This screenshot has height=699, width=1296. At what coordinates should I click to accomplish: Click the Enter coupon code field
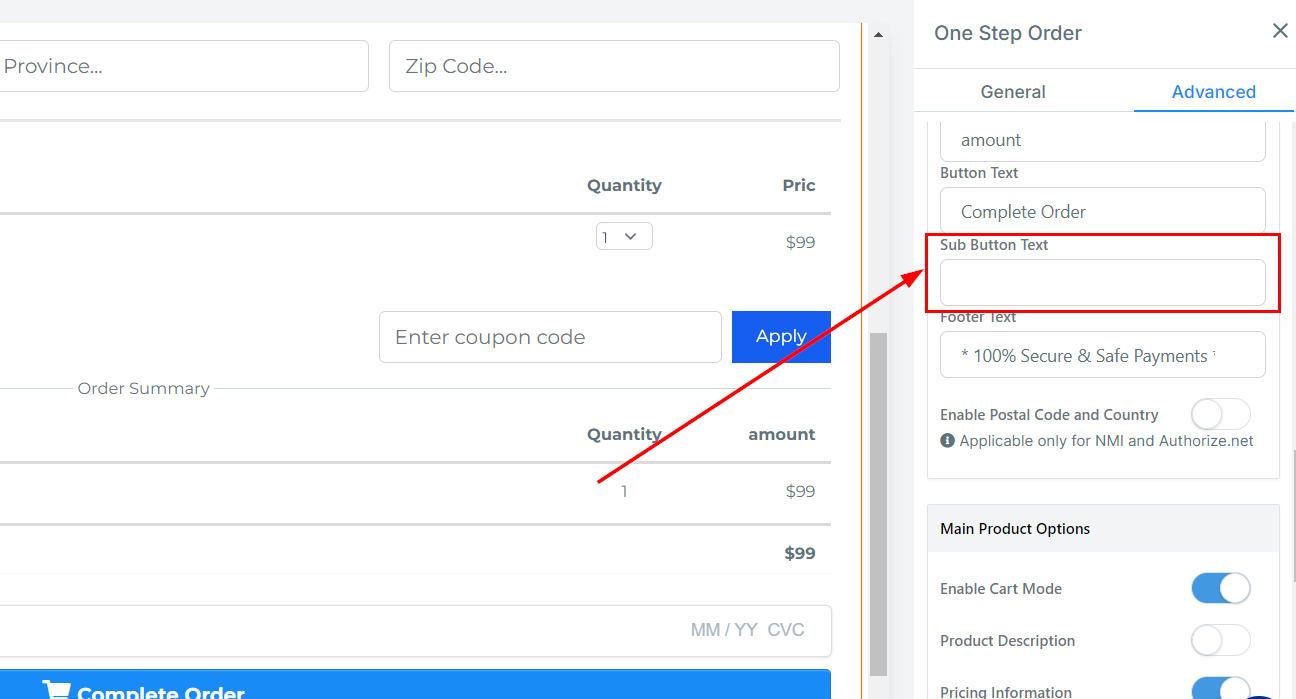[550, 337]
